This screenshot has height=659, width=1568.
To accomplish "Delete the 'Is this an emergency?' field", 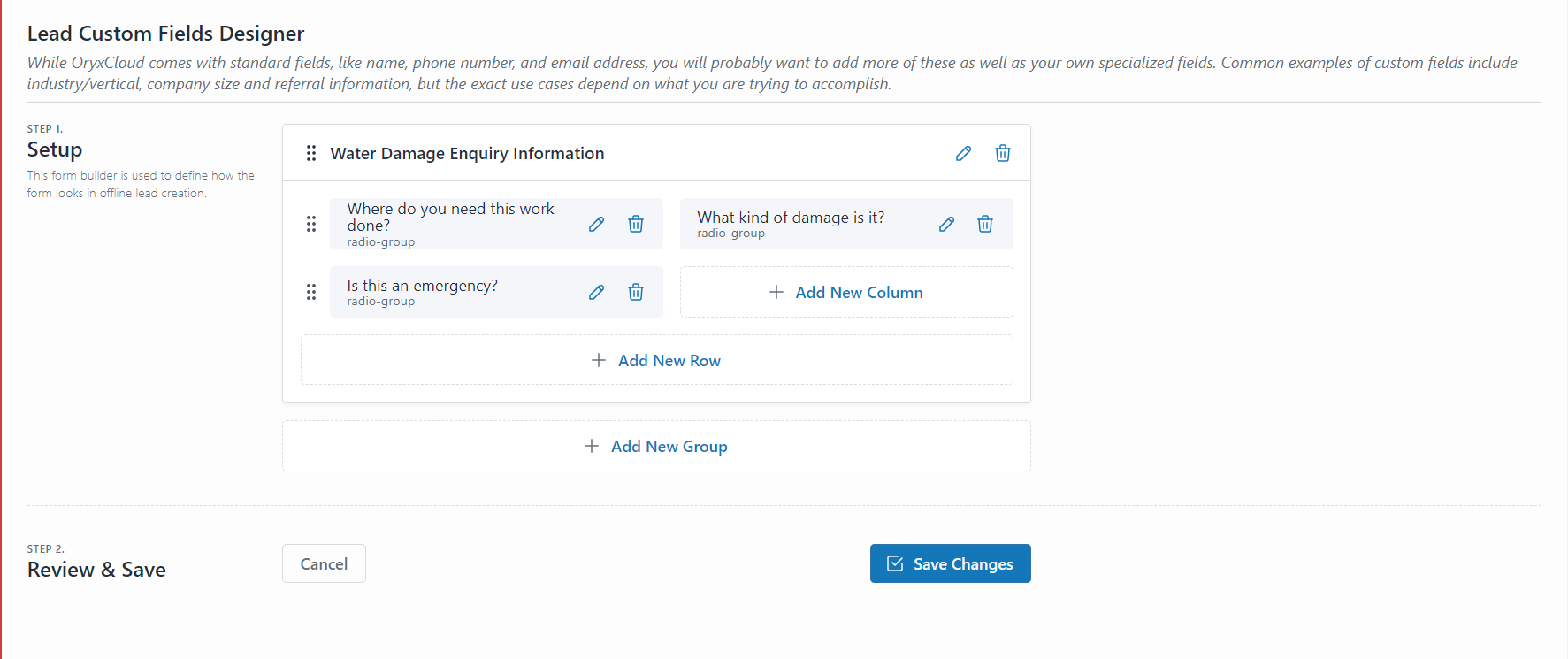I will point(635,292).
